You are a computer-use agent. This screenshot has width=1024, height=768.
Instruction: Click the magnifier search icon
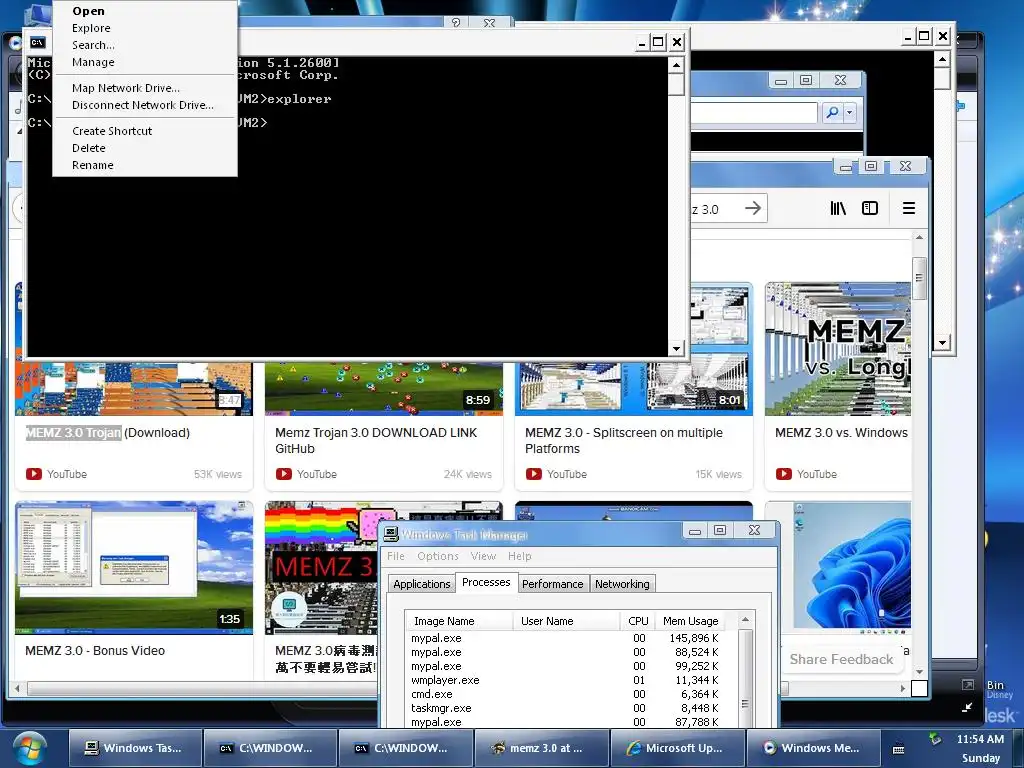coord(832,112)
